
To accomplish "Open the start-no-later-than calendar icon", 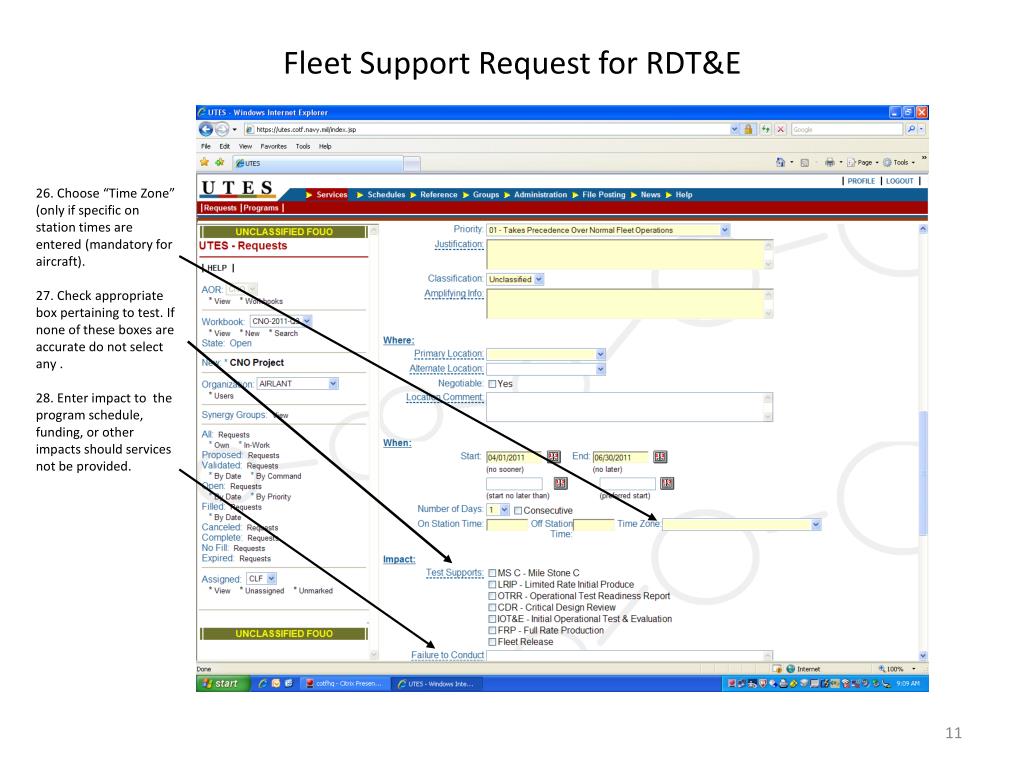I will tap(560, 483).
